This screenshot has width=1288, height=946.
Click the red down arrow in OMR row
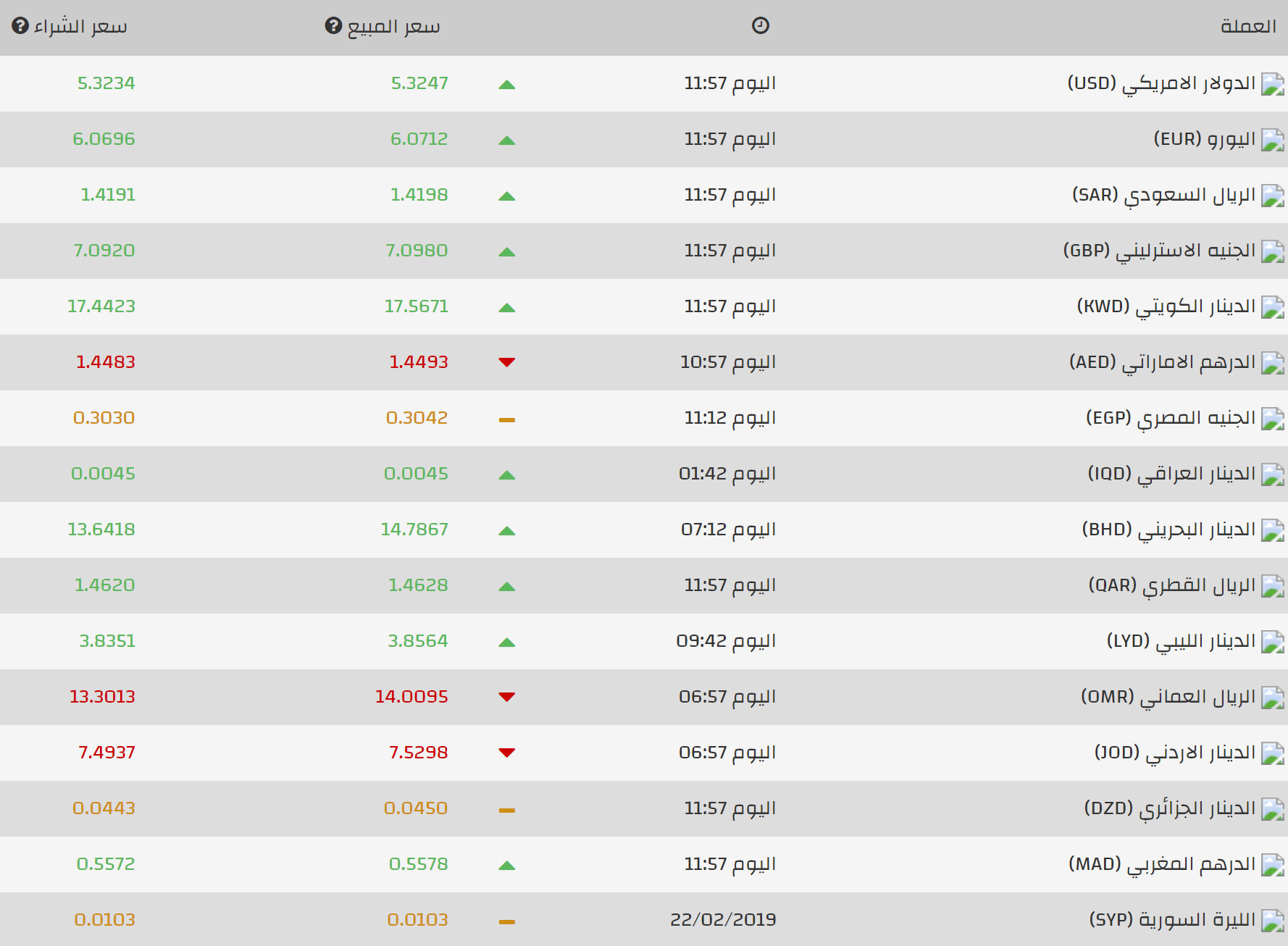pyautogui.click(x=507, y=697)
